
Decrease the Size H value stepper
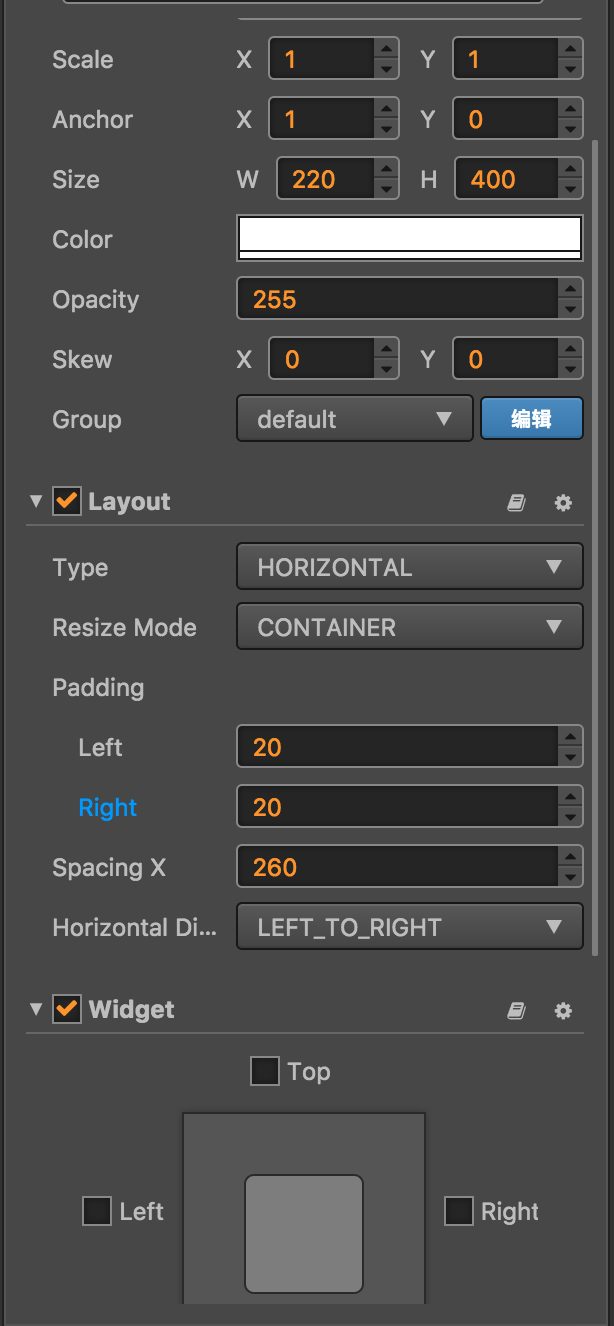570,190
